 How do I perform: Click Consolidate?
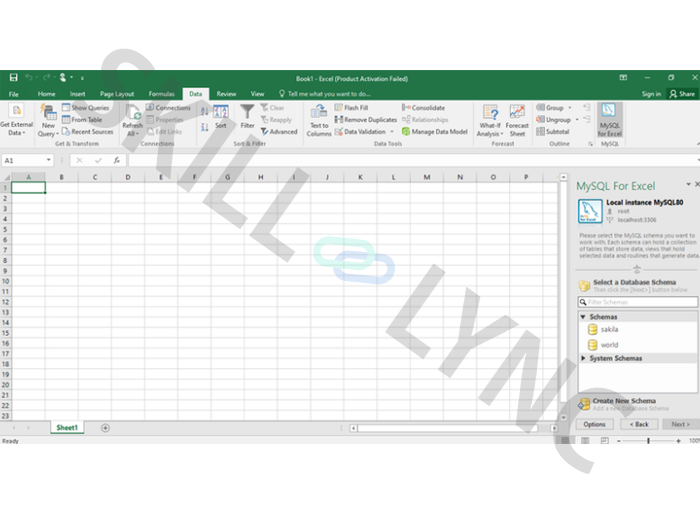click(x=423, y=108)
